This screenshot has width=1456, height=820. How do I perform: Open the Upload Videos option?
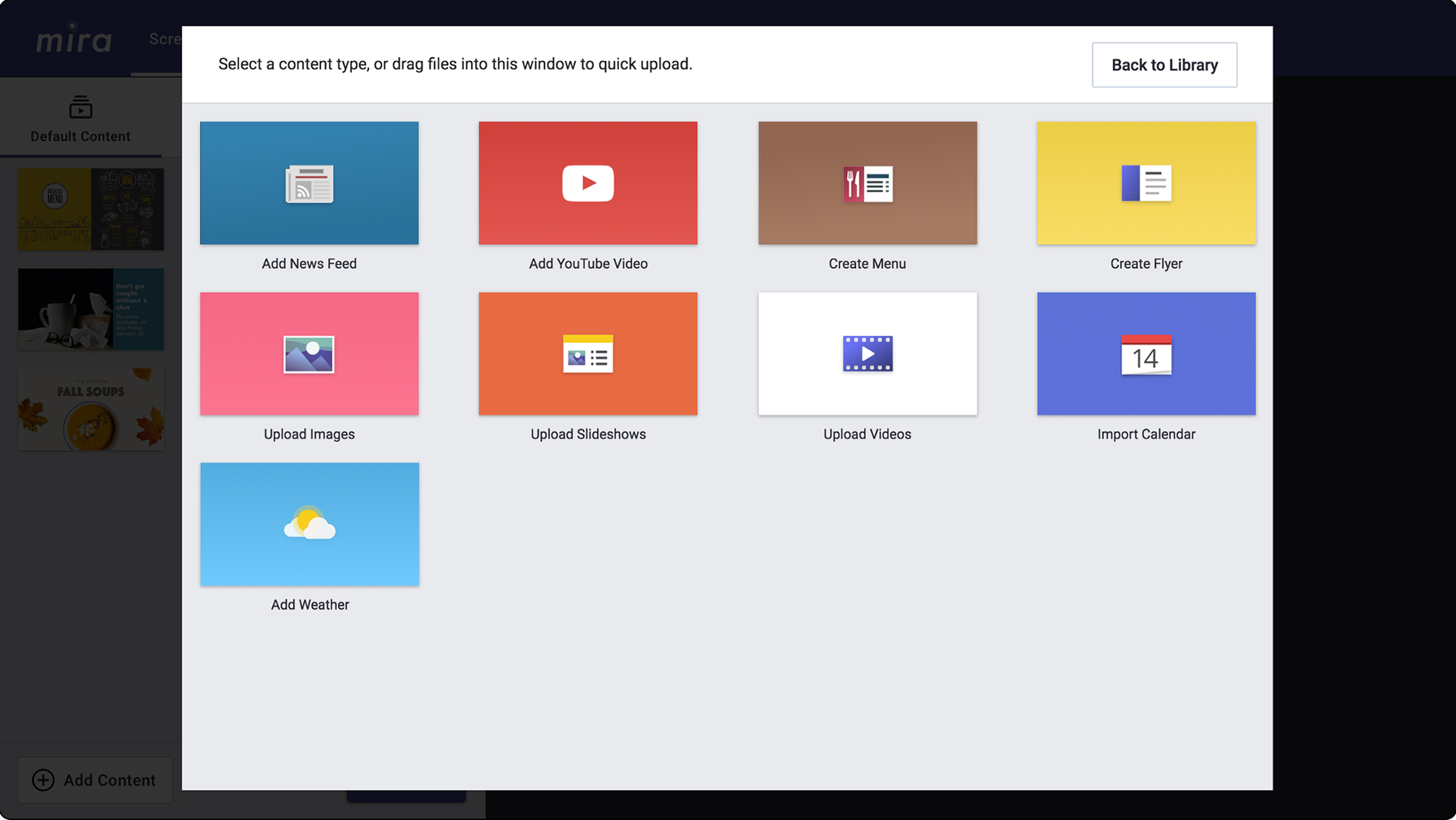[x=867, y=354]
